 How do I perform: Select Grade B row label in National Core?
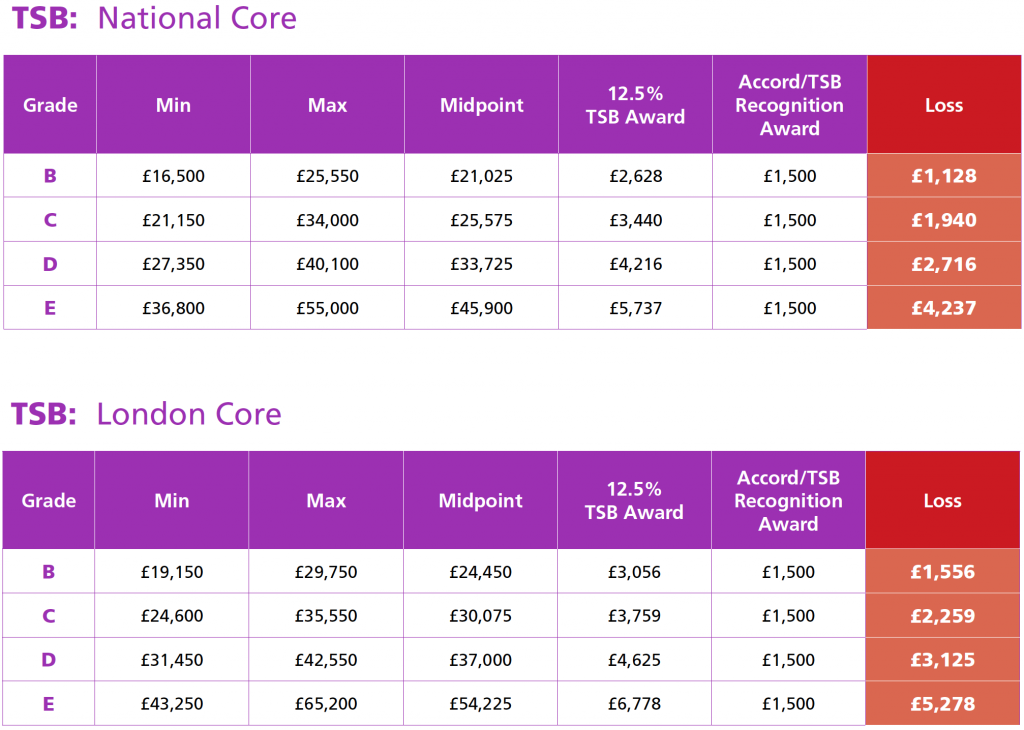point(50,177)
